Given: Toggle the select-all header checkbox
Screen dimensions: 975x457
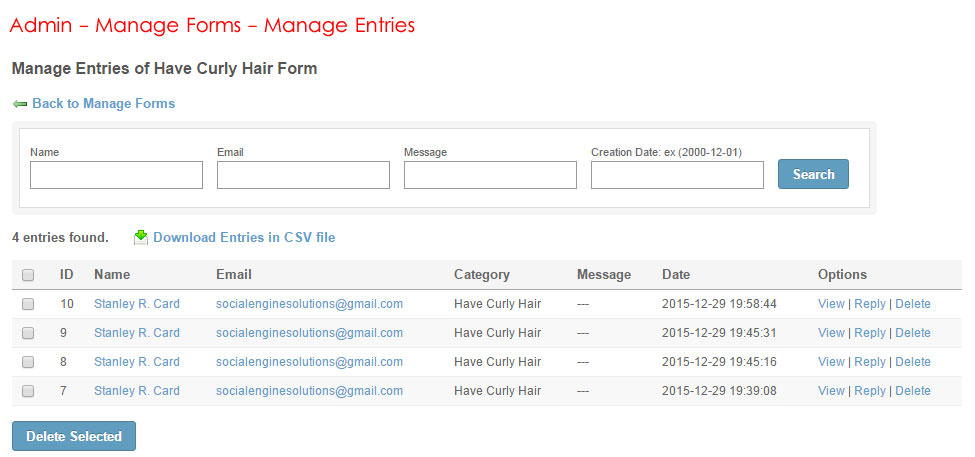Looking at the screenshot, I should click(28, 275).
